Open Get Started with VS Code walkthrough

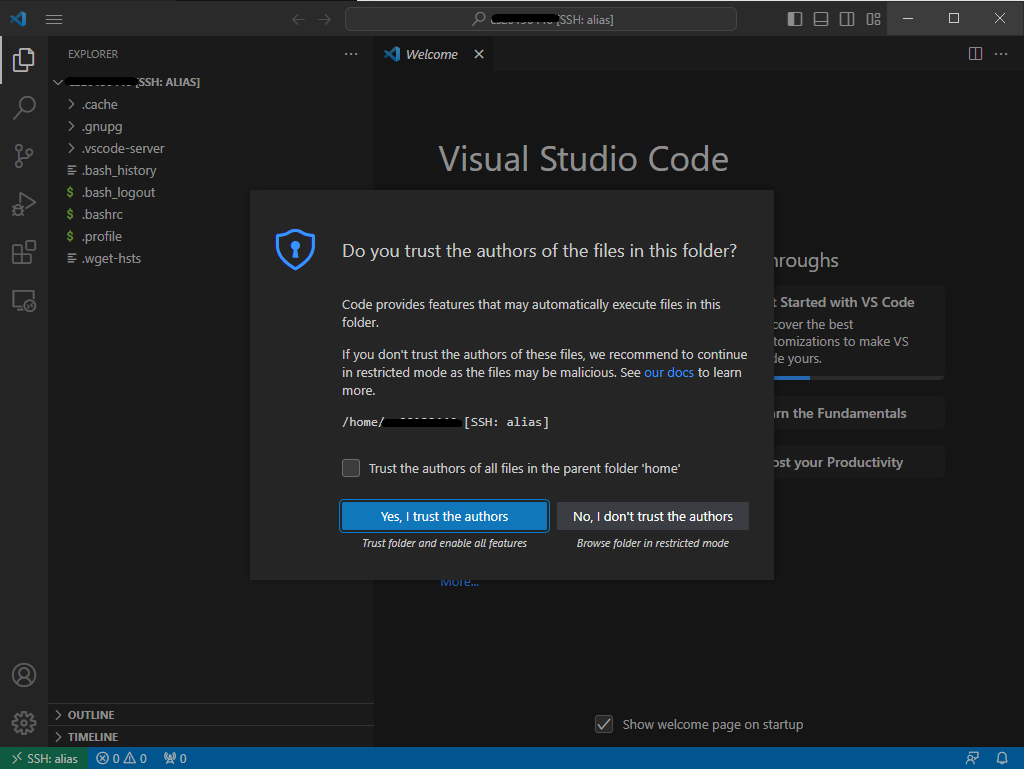click(859, 332)
